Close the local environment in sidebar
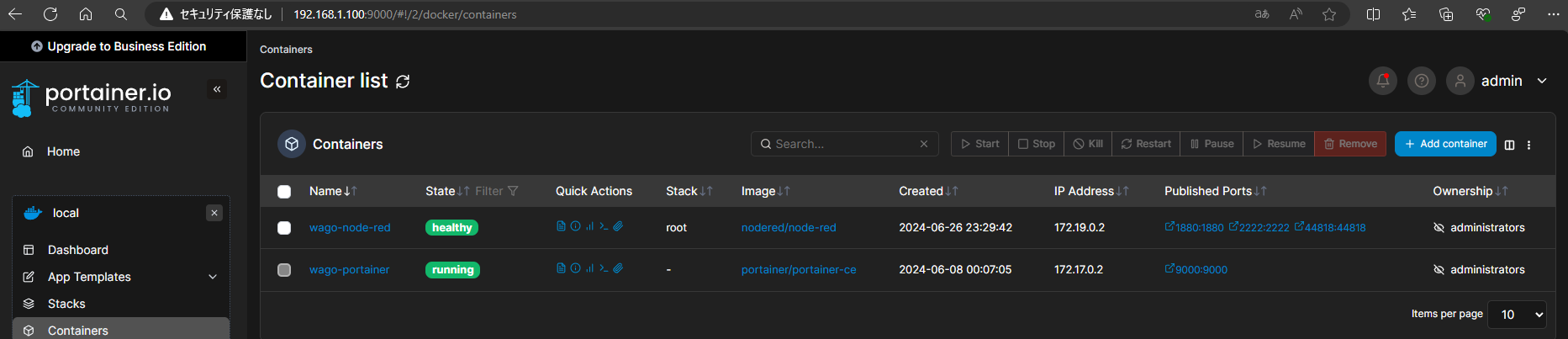The width and height of the screenshot is (1568, 339). (214, 213)
